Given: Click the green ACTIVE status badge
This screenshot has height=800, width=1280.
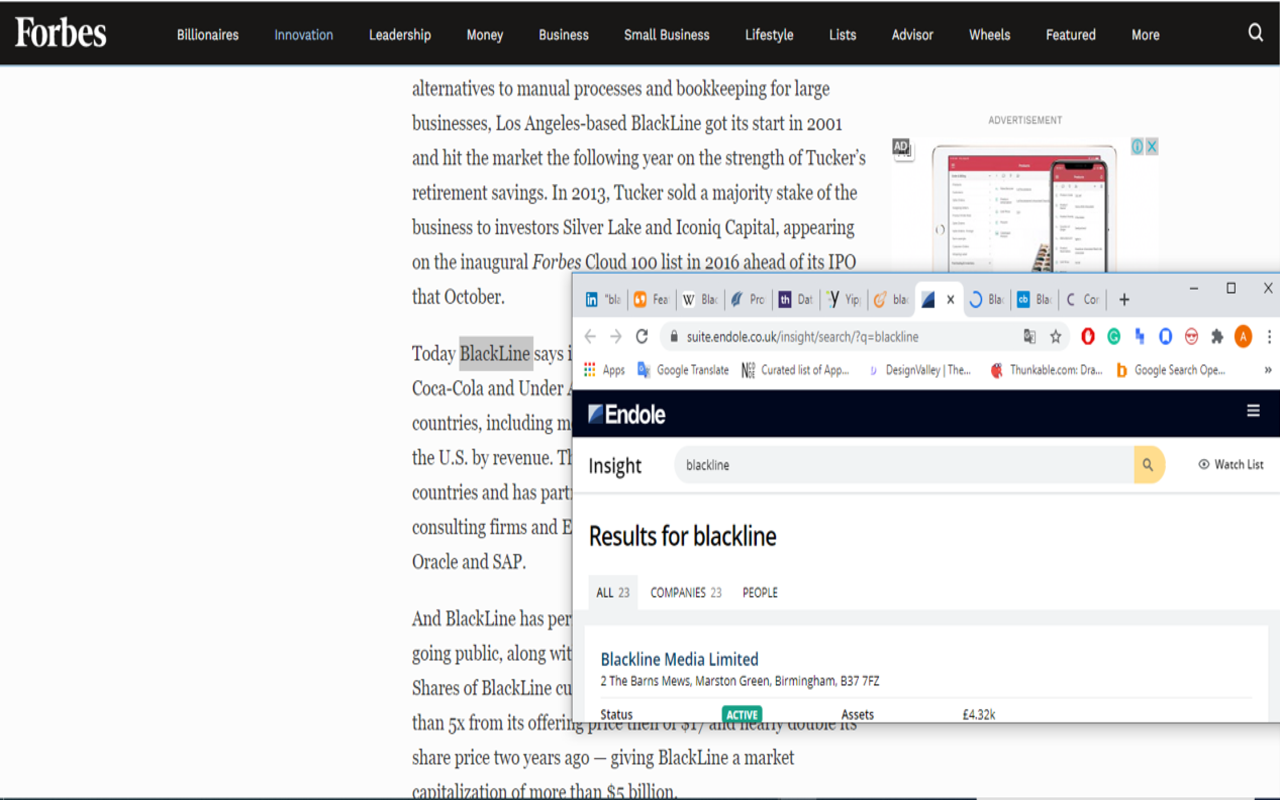Looking at the screenshot, I should [x=742, y=714].
